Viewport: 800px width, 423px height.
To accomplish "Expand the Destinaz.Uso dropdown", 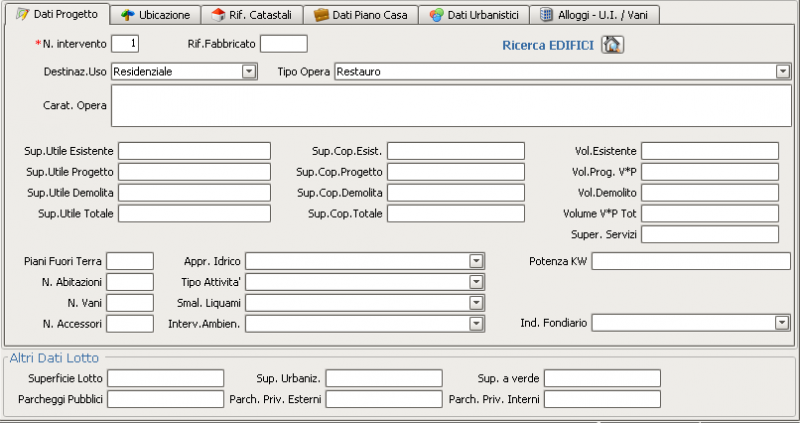I will pyautogui.click(x=248, y=72).
